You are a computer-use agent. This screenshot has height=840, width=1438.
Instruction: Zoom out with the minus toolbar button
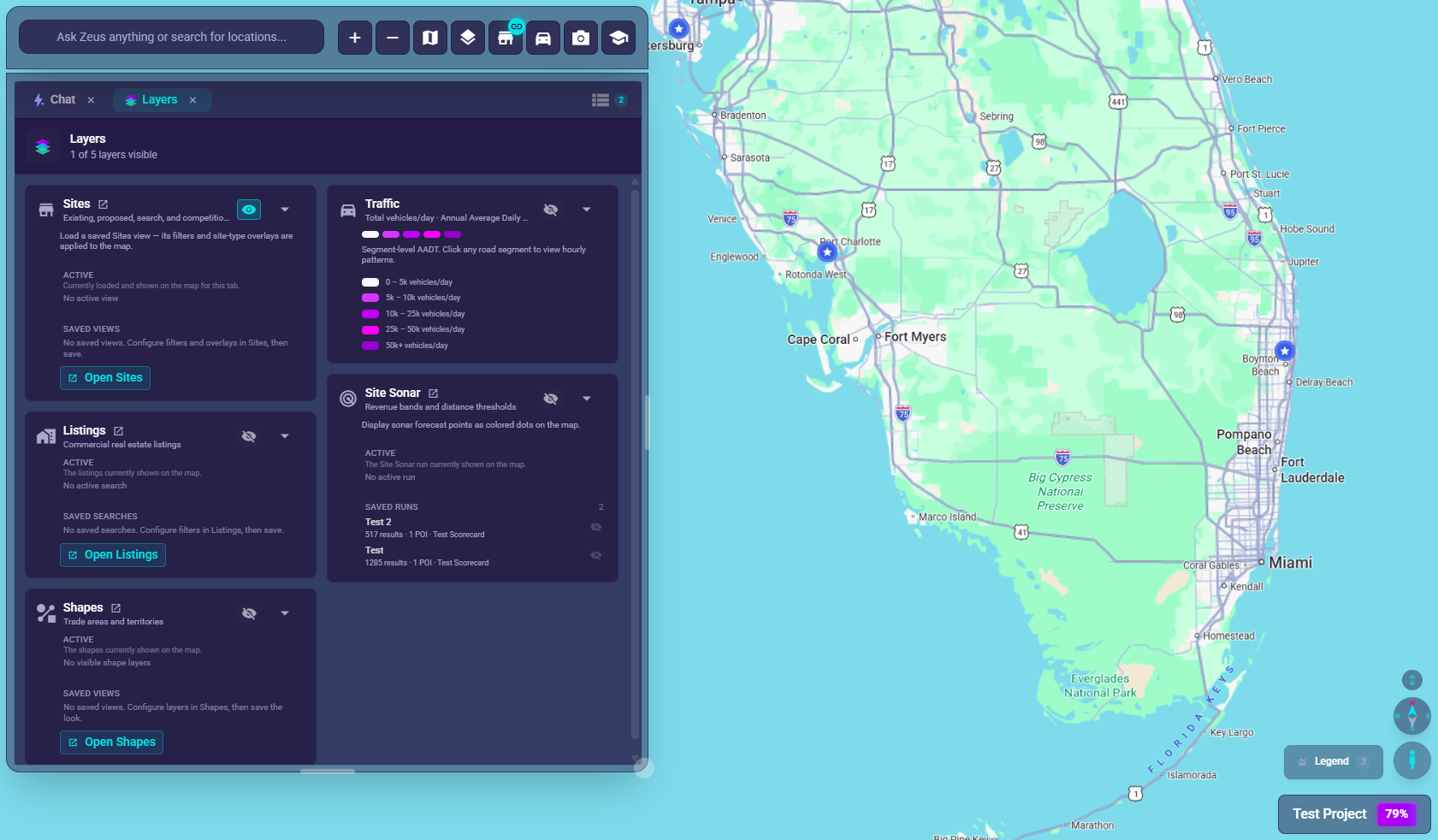393,38
